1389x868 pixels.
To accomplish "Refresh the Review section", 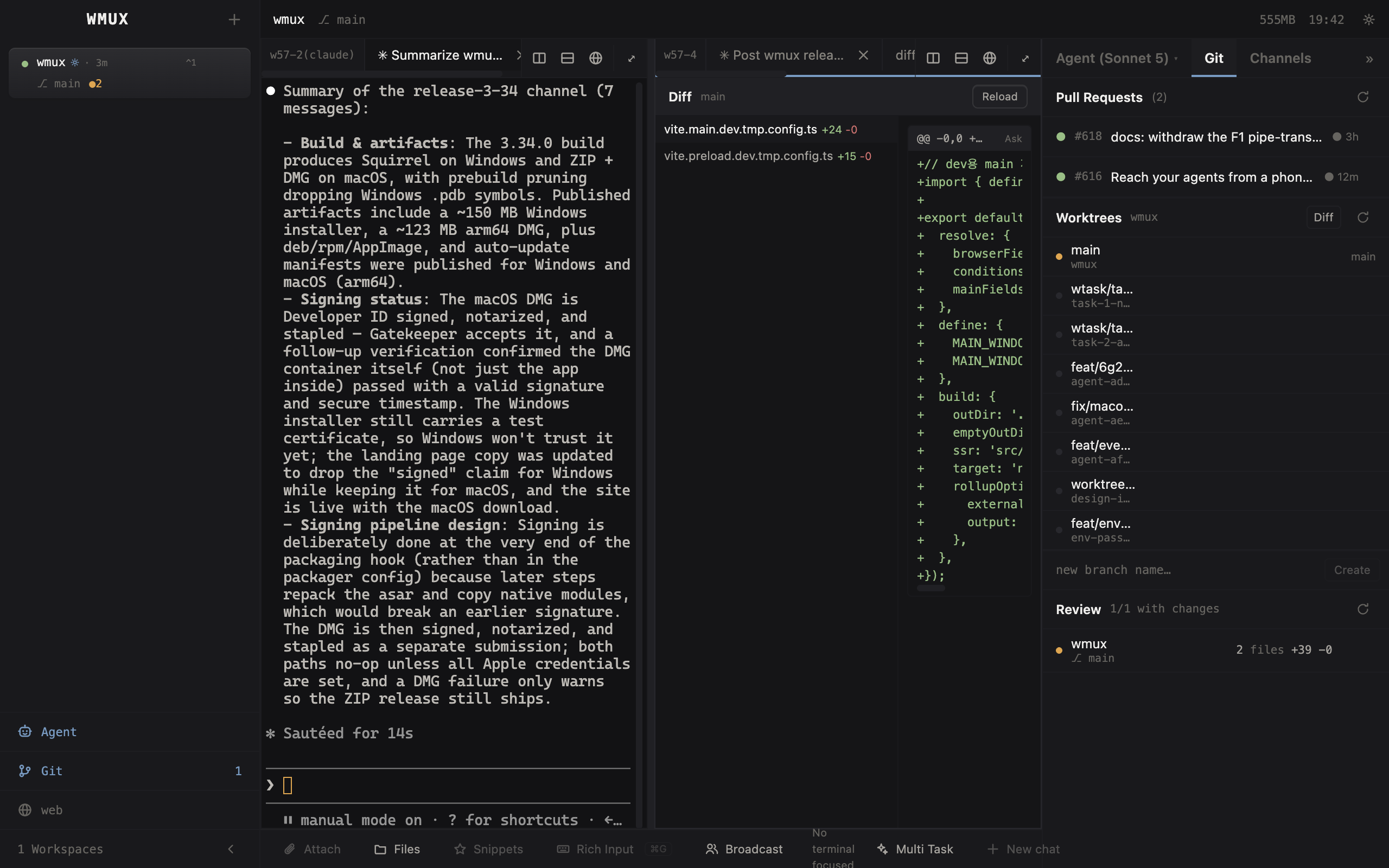I will pyautogui.click(x=1363, y=609).
